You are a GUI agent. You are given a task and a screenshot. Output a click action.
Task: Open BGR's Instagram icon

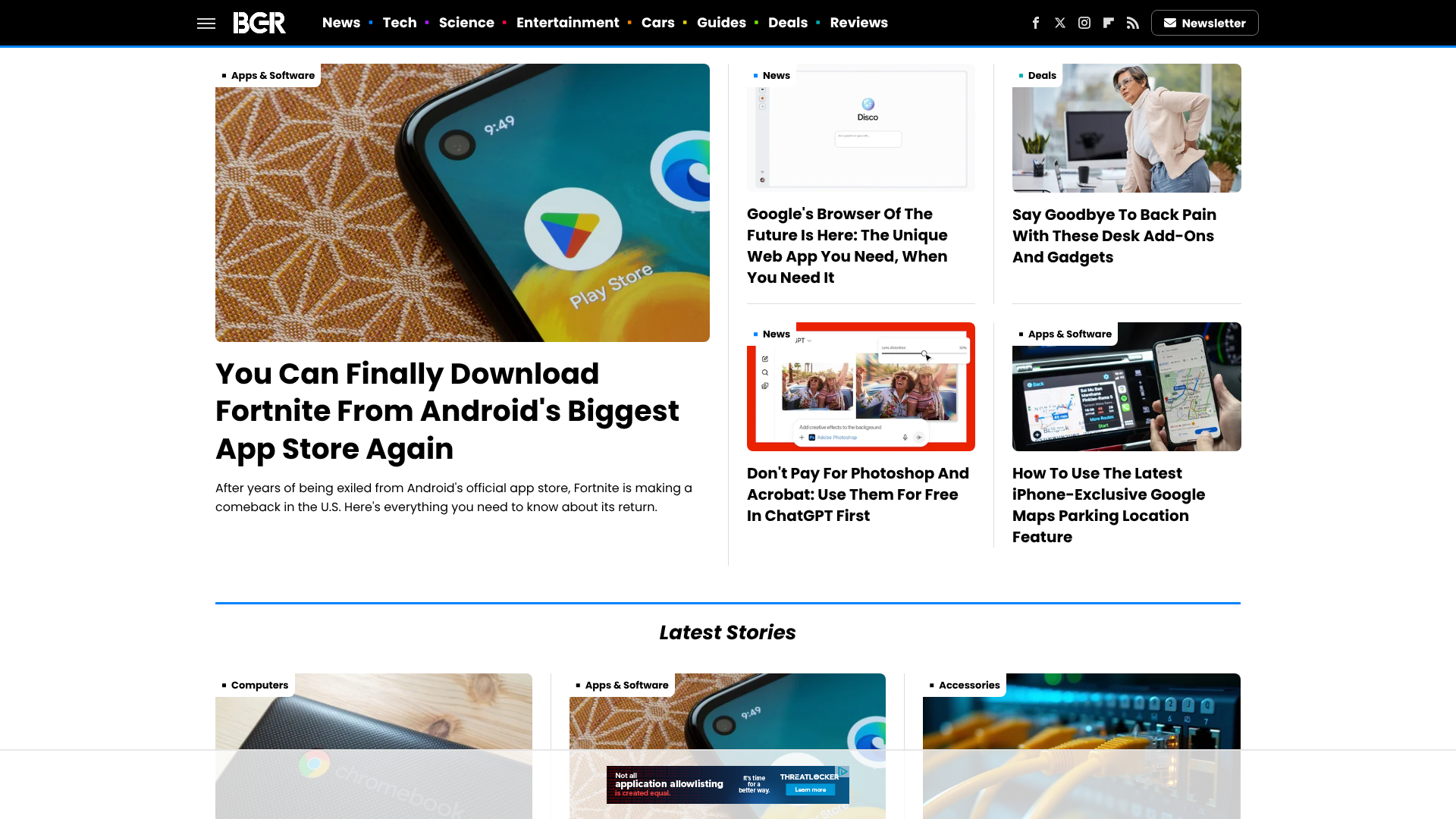(1084, 23)
